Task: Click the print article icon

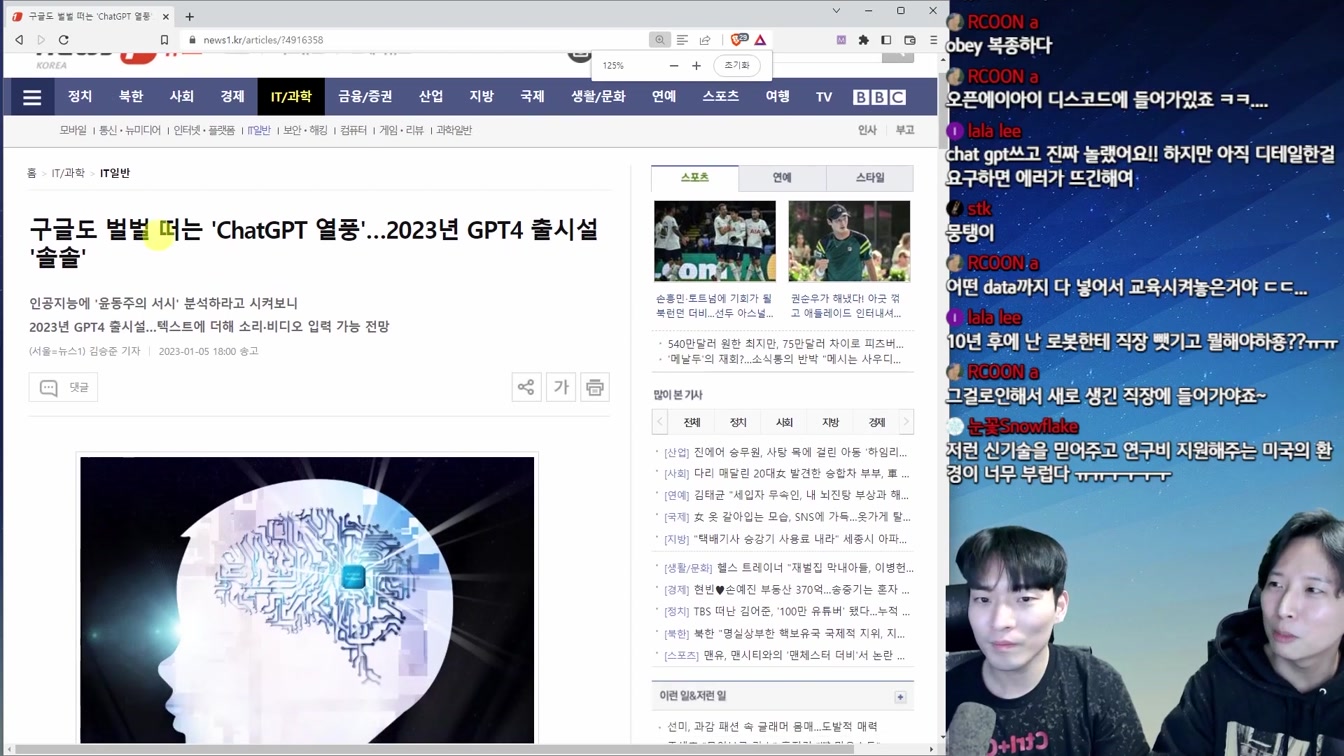Action: [x=595, y=387]
